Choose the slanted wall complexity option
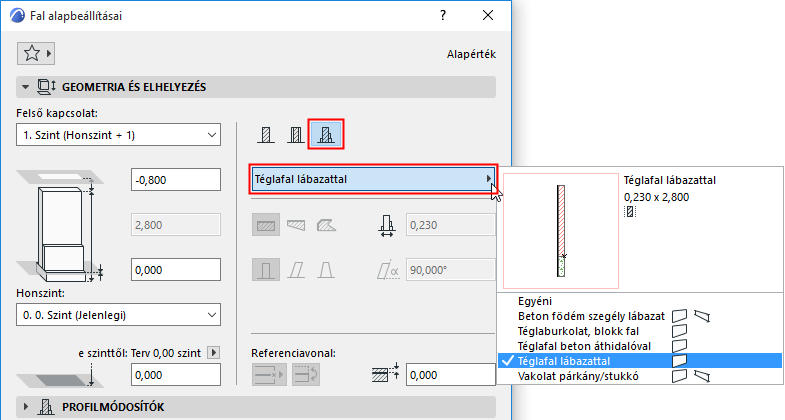785x420 pixels. (296, 269)
